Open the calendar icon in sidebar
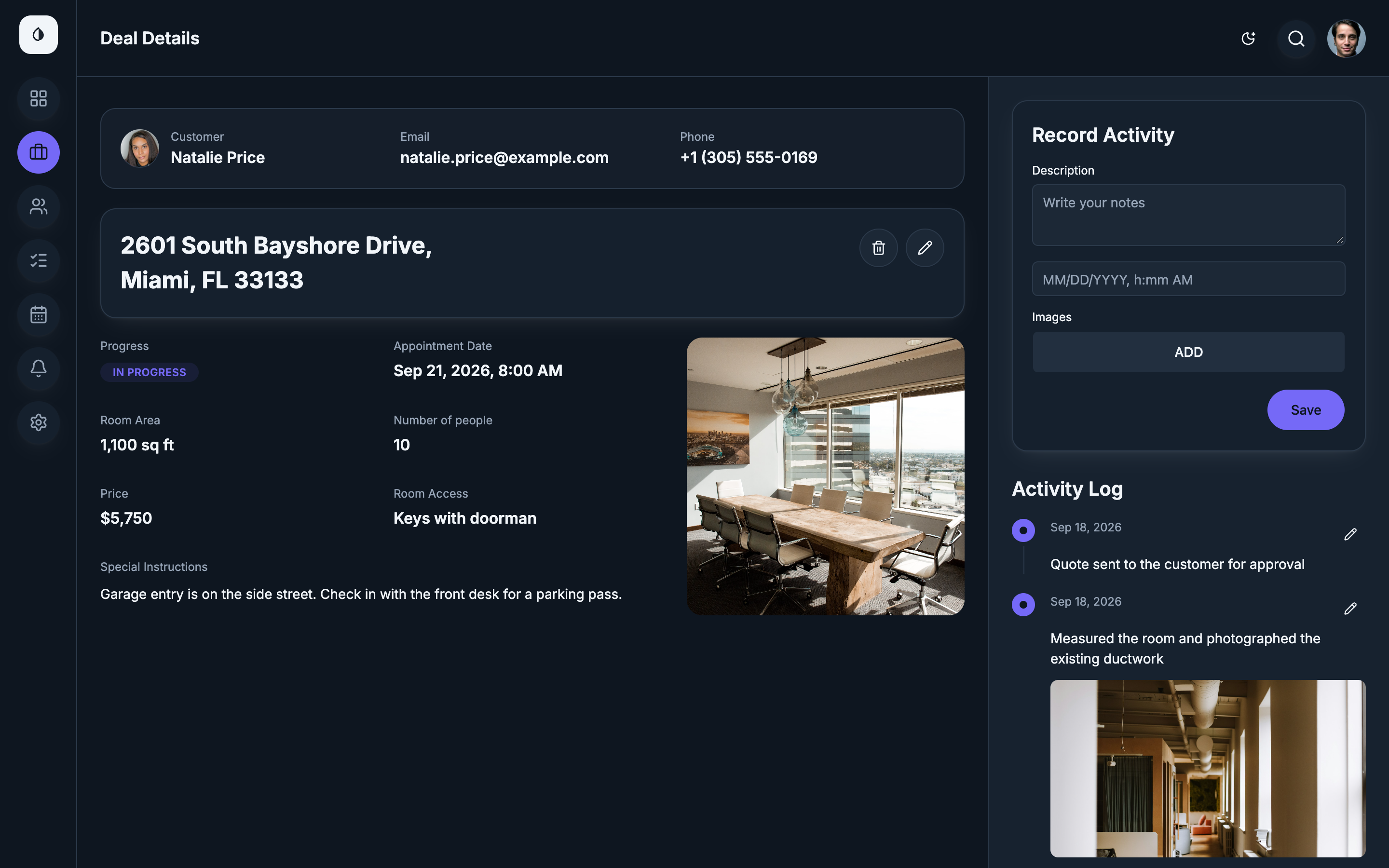 tap(39, 314)
